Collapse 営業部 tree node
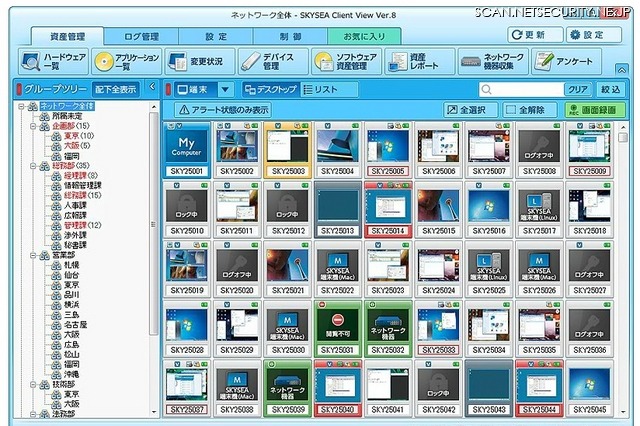Viewport: 640px width, 426px height. point(33,255)
